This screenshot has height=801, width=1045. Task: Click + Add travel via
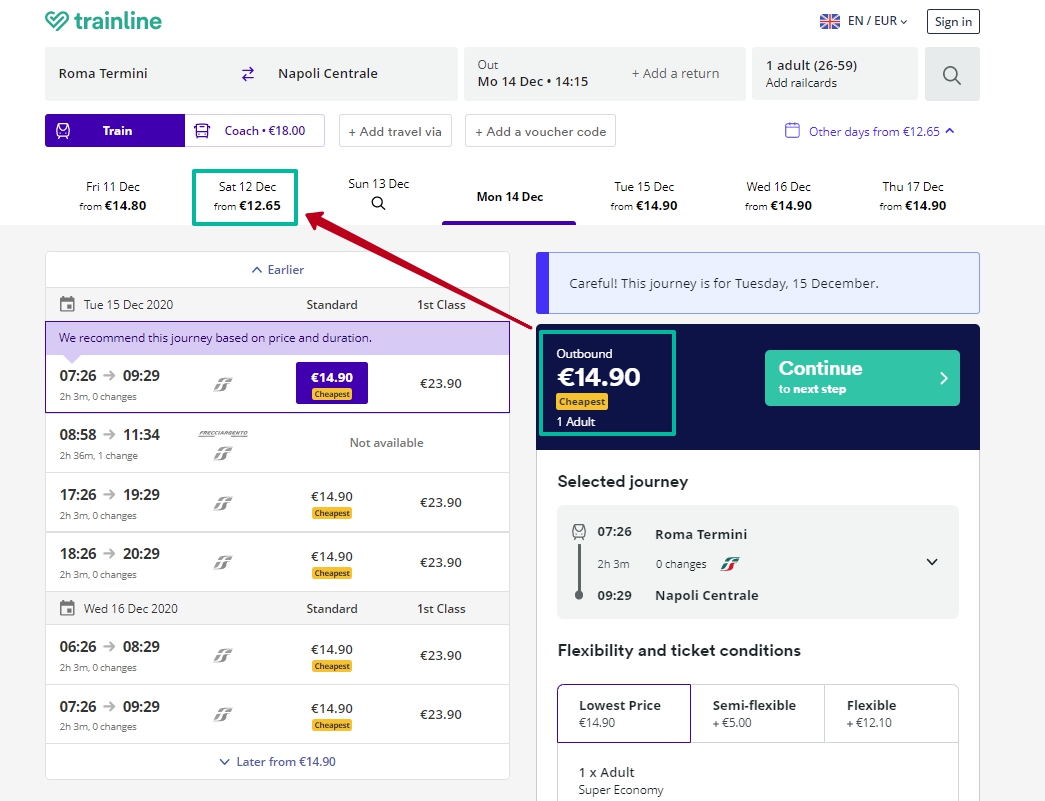(x=395, y=131)
